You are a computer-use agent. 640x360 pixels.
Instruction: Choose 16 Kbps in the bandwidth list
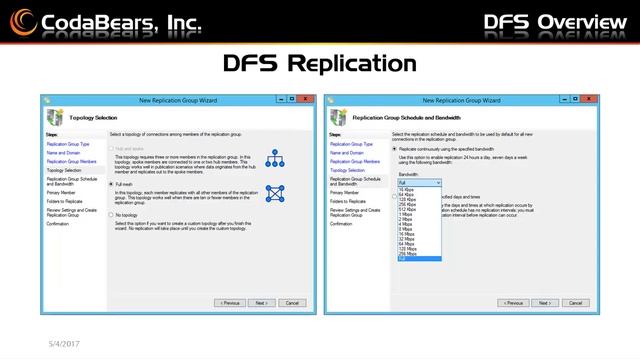(x=419, y=190)
